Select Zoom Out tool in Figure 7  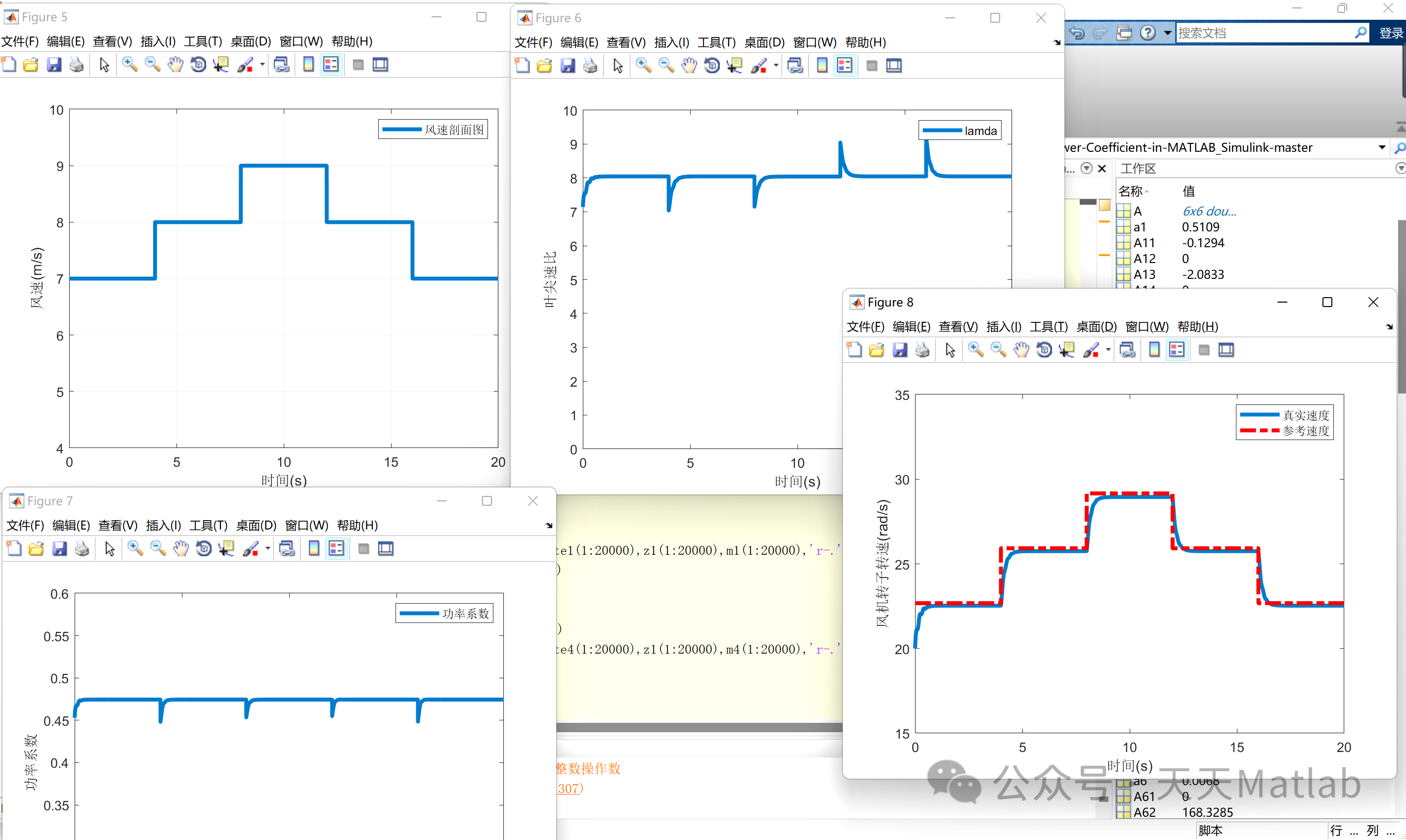[x=158, y=548]
